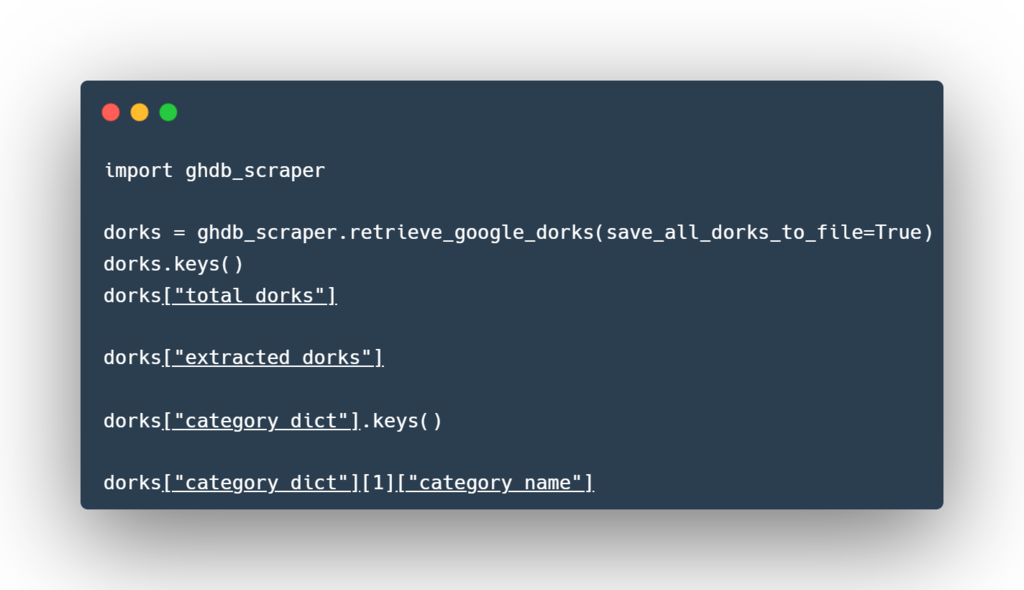Click the green maximize dot

point(168,112)
